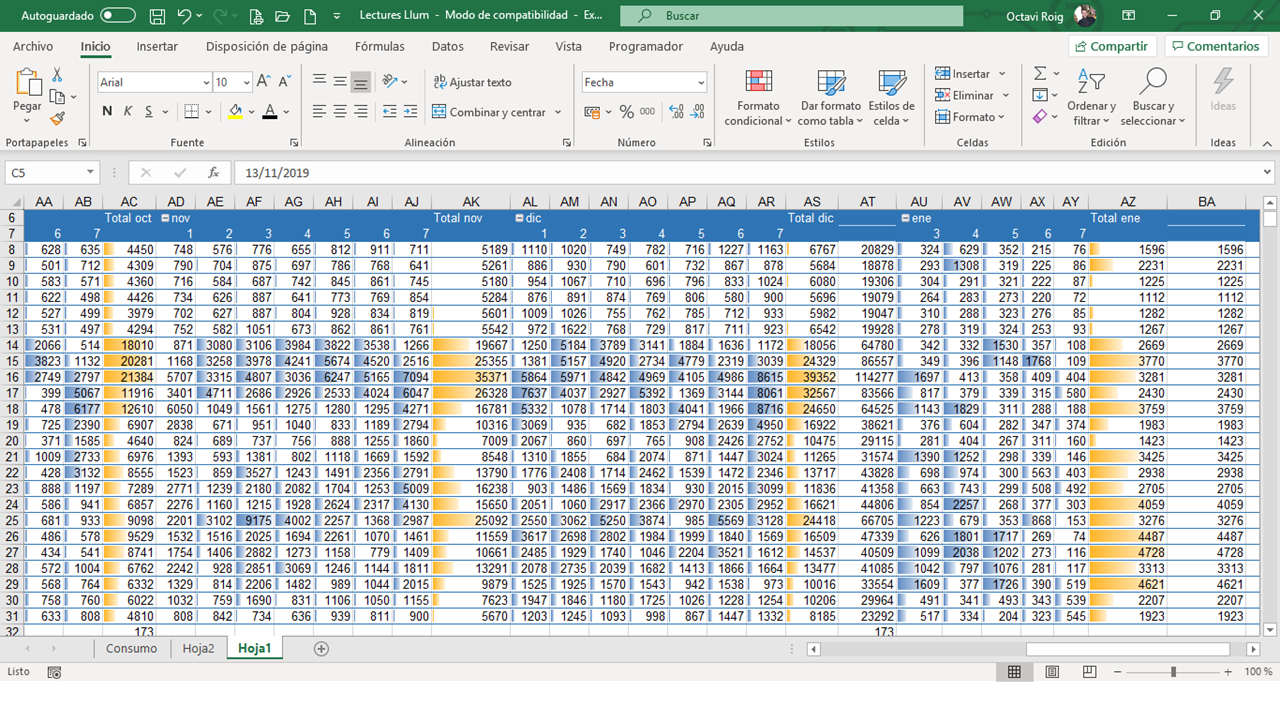Toggle the Autoguardado switch
1280x720 pixels.
tap(118, 16)
